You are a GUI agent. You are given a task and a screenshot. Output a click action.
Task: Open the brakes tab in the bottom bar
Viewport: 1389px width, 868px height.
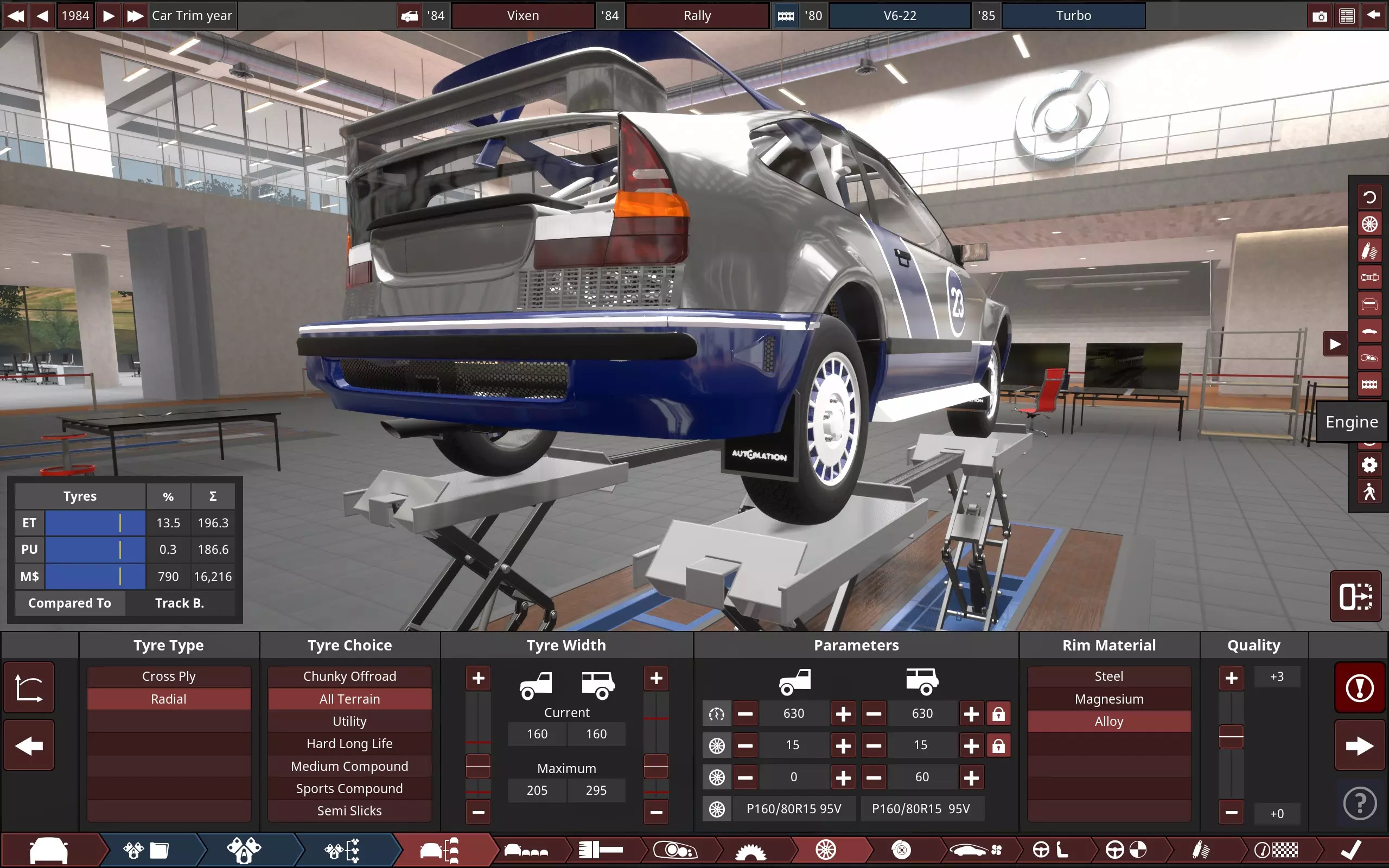[x=901, y=850]
